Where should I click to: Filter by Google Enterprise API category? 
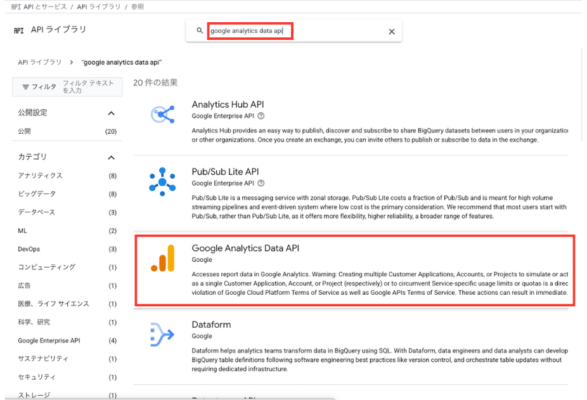click(67, 340)
